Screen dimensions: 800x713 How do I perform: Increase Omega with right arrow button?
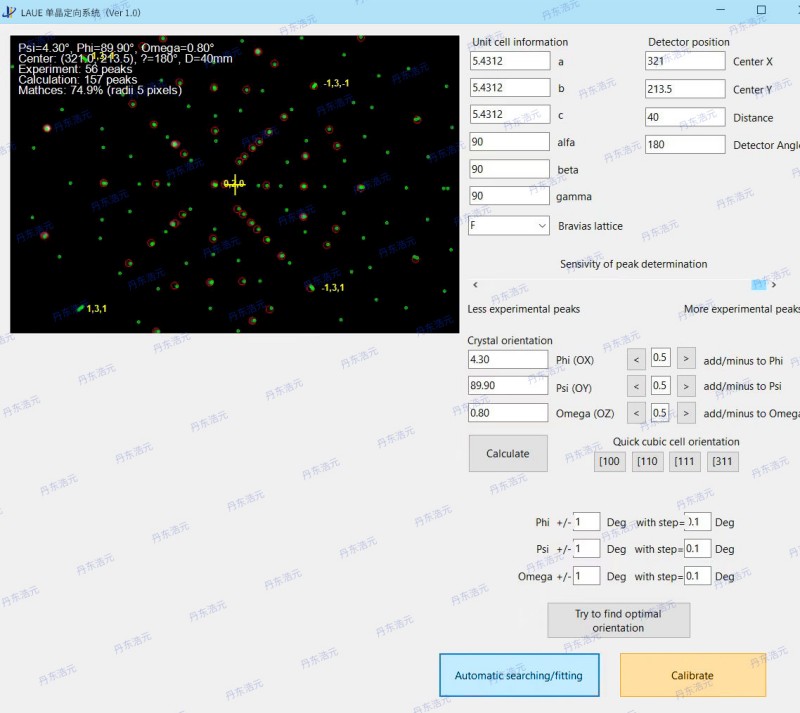point(685,413)
